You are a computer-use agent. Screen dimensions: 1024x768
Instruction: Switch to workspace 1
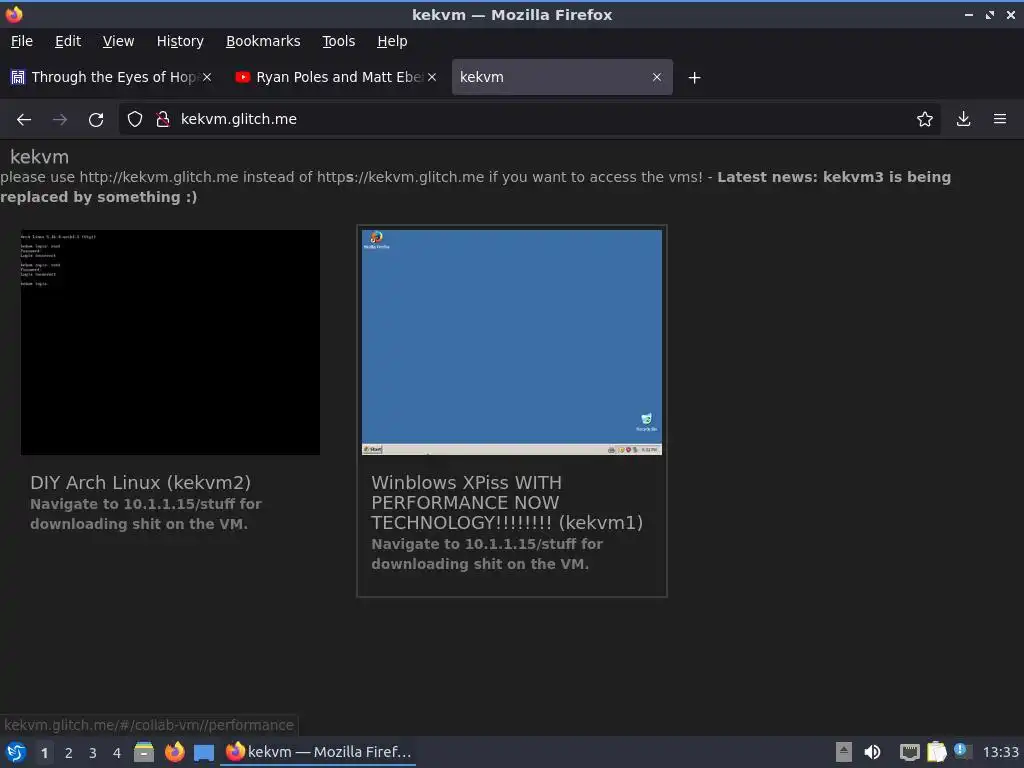[x=44, y=753]
